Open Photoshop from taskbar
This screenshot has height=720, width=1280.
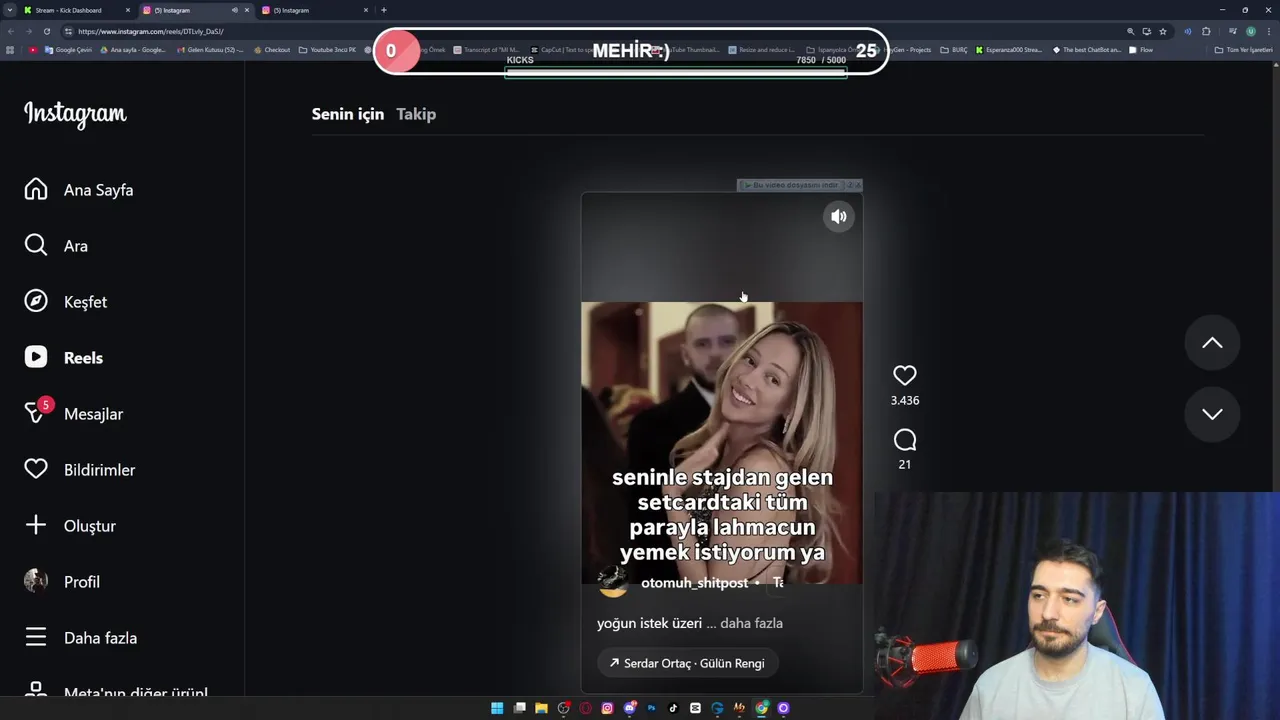[651, 708]
